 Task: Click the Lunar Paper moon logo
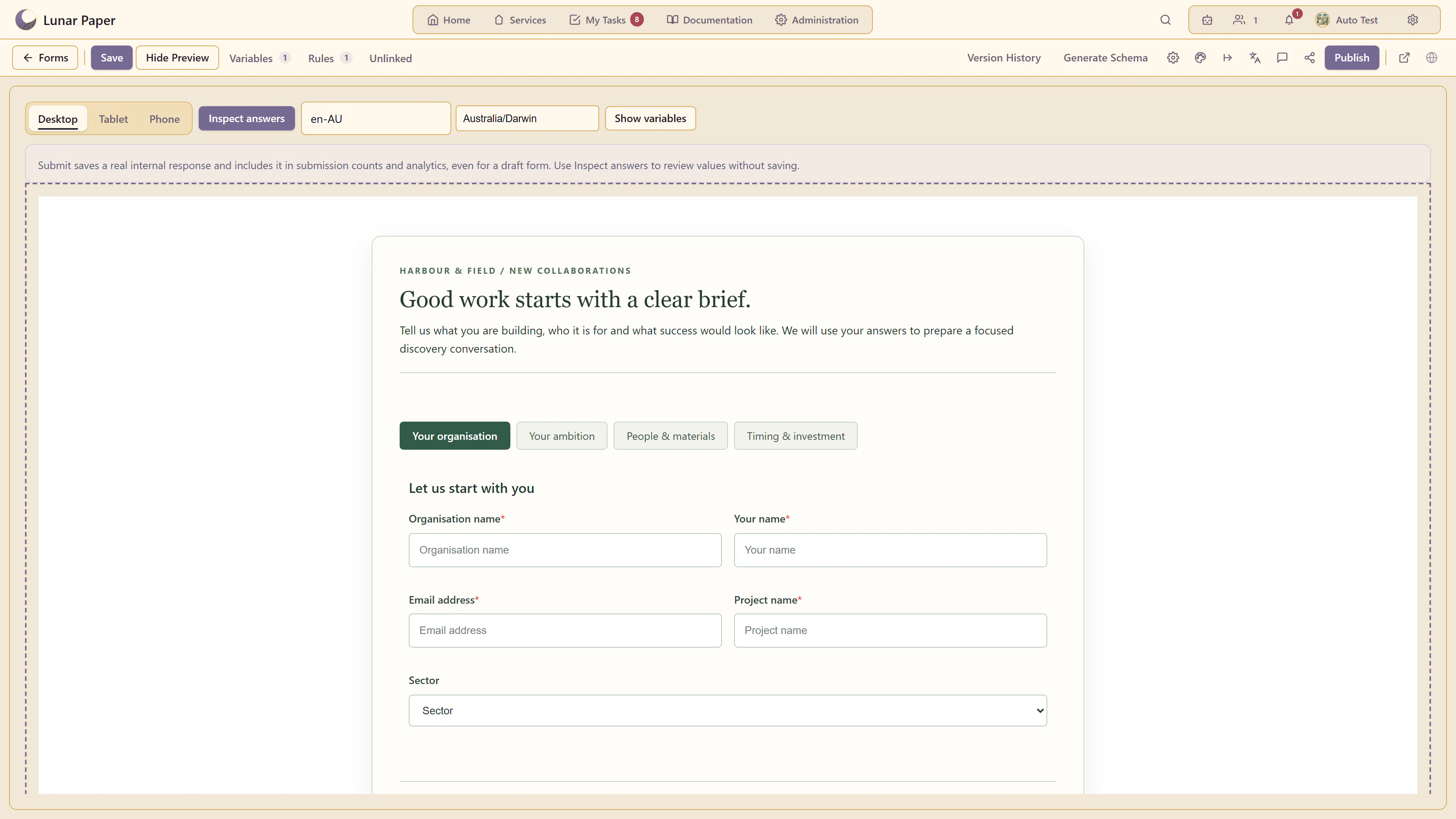click(x=25, y=20)
